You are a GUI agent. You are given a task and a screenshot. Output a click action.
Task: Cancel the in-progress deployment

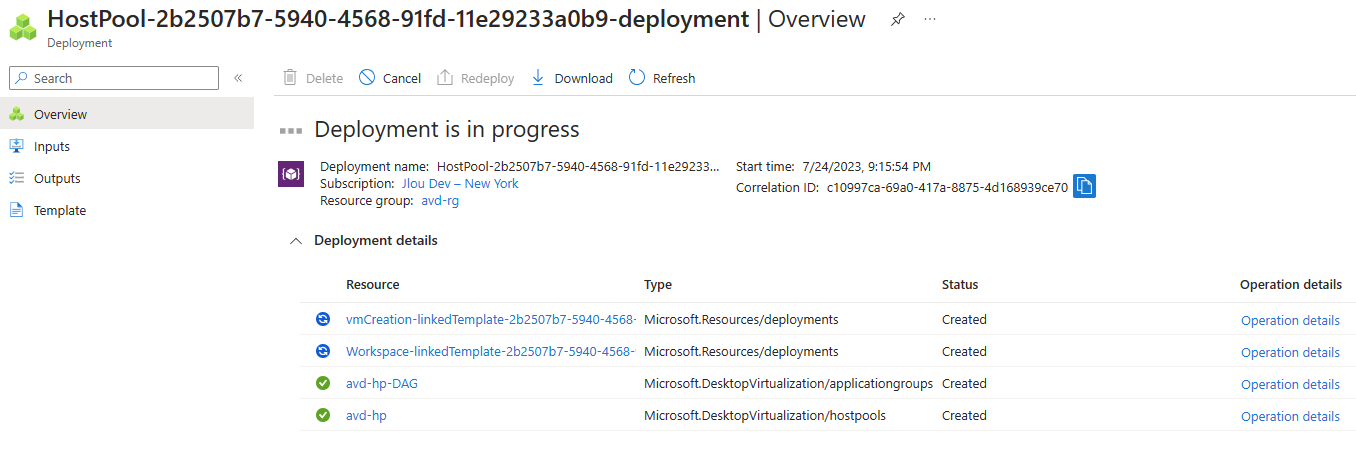(390, 78)
